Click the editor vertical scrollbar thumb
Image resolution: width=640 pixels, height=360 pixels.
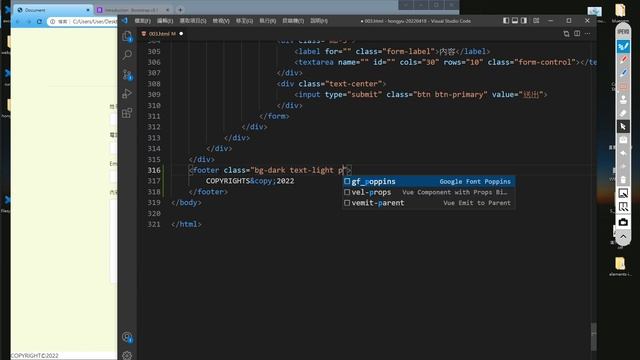[x=593, y=337]
